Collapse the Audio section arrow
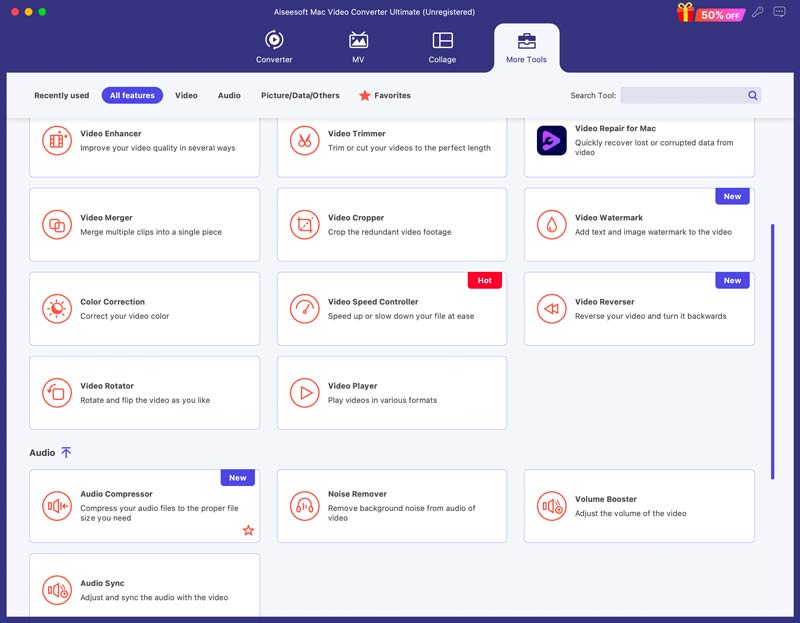 coord(66,453)
